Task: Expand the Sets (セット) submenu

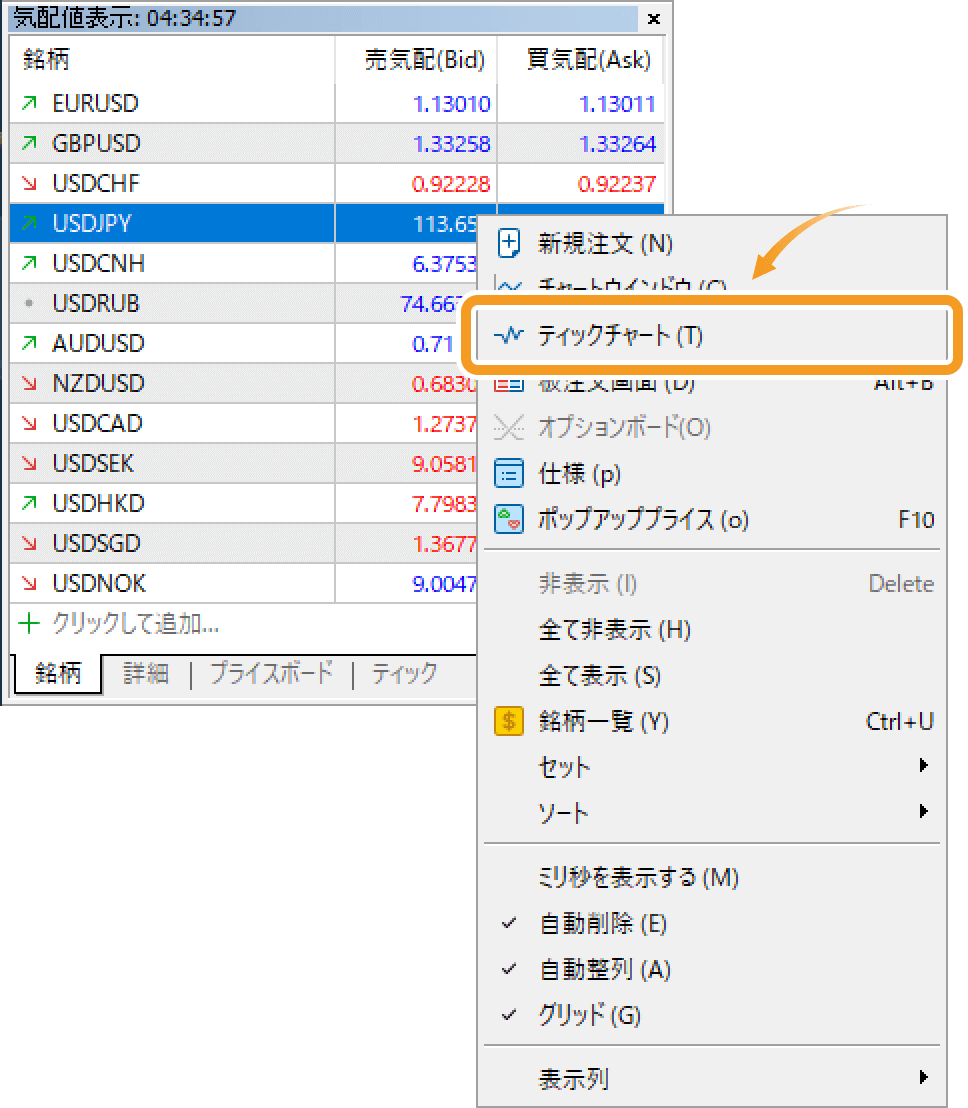Action: tap(712, 767)
